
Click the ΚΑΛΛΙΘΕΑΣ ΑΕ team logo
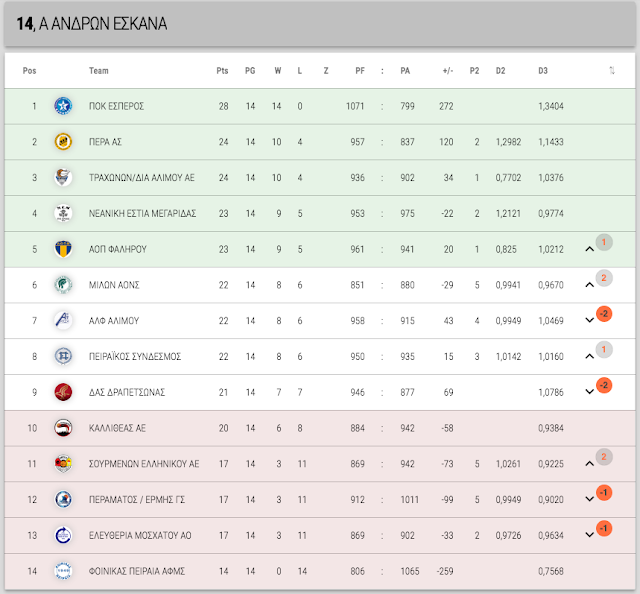pos(63,428)
